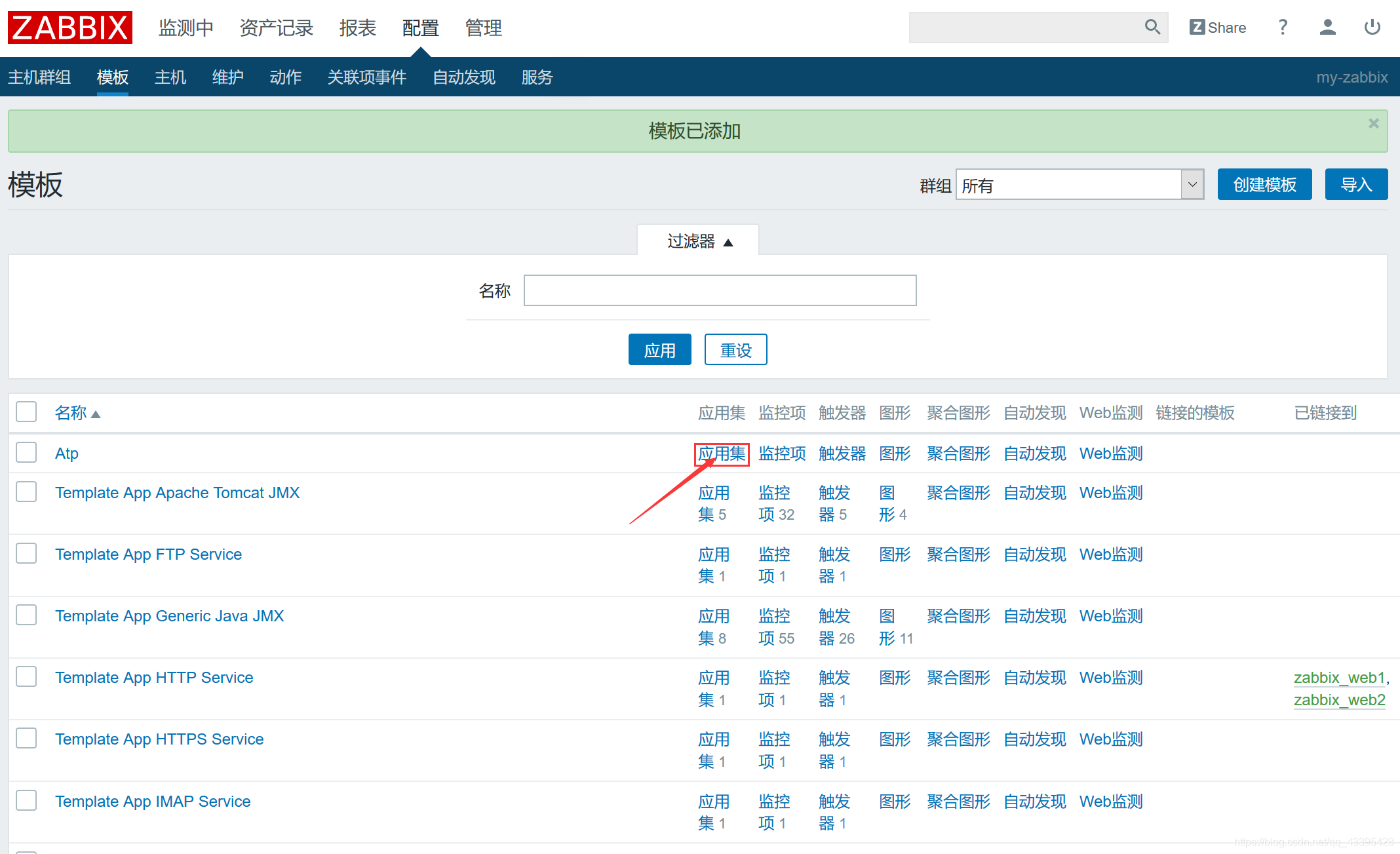The height and width of the screenshot is (854, 1400).
Task: Open Template App Apache Tomcat JMX link
Action: point(178,493)
